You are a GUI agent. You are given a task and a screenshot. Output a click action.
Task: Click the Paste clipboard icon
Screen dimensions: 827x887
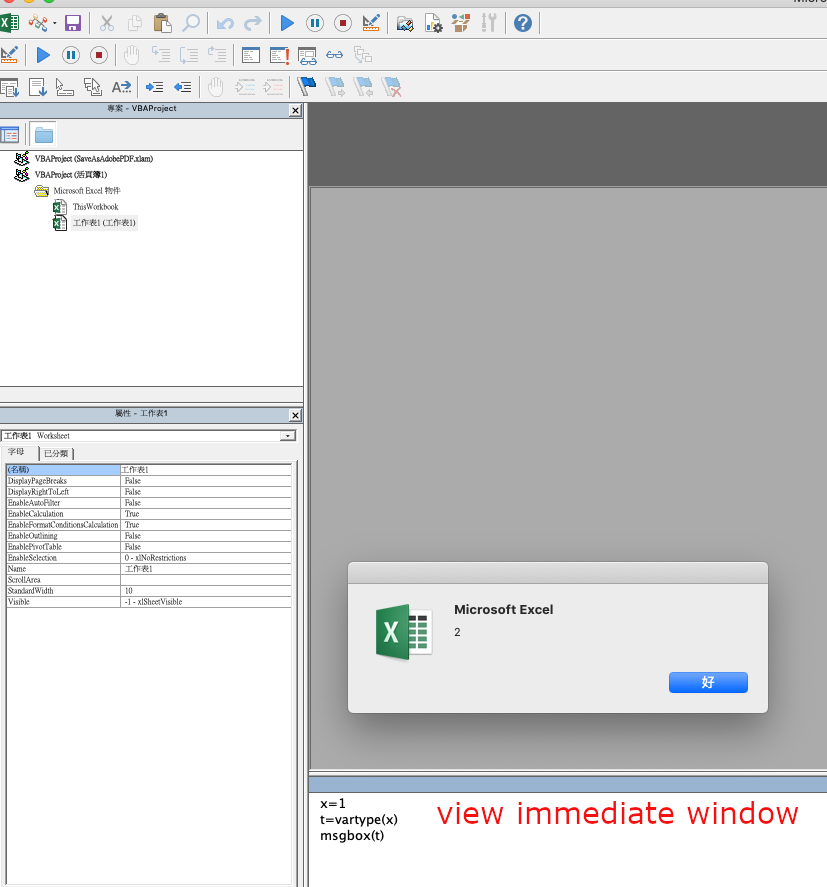click(x=162, y=23)
